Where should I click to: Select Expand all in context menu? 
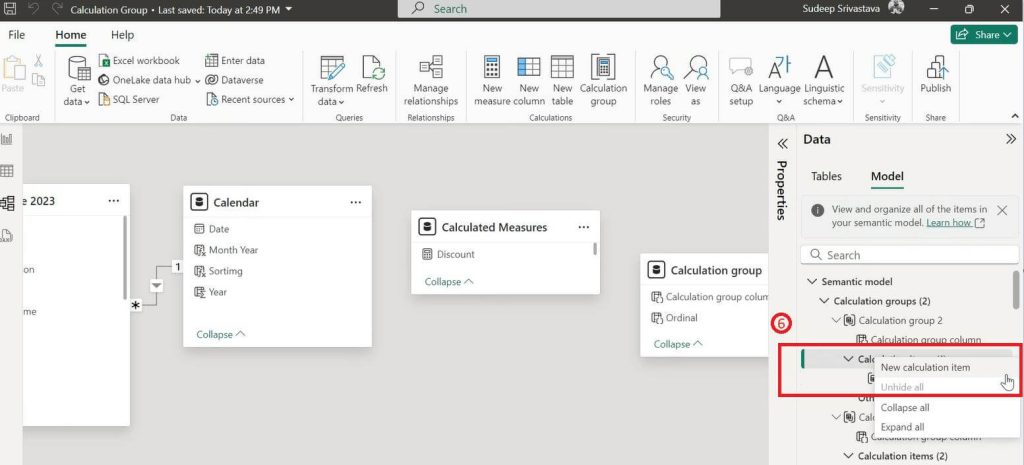click(x=903, y=427)
